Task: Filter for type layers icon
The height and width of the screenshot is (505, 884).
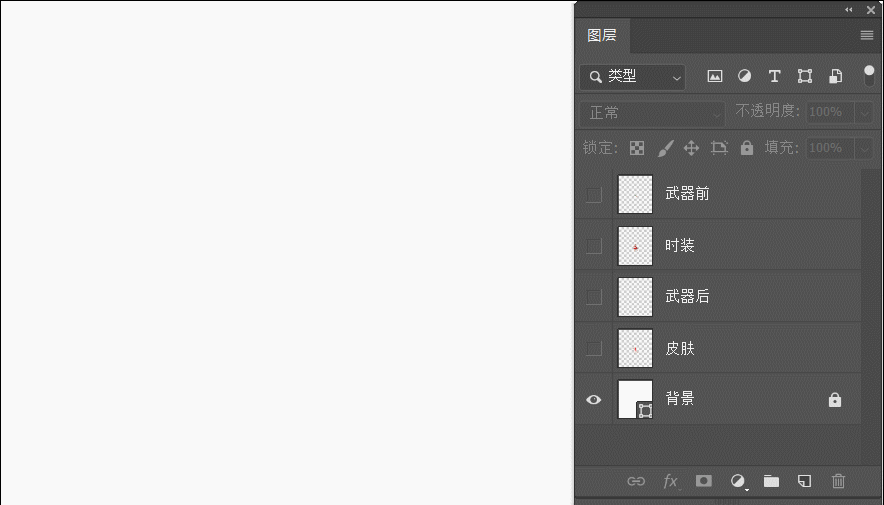Action: point(775,76)
